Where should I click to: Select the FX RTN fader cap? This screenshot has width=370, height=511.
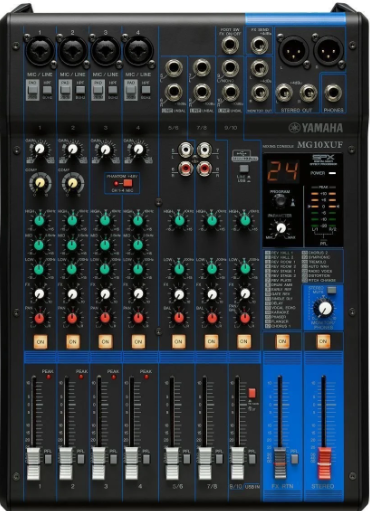click(280, 464)
